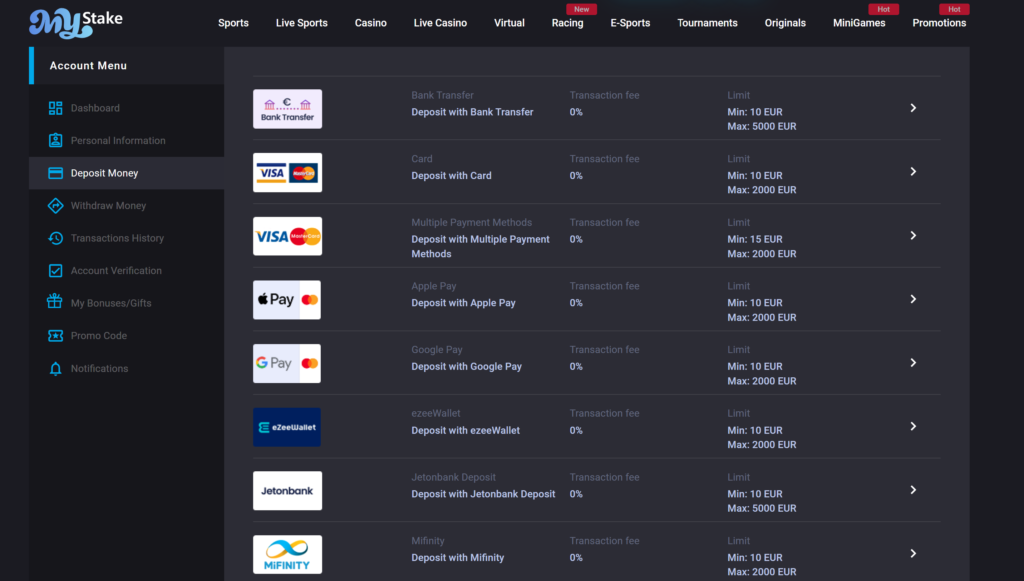Screen dimensions: 1024x581
Task: Expand the Google Pay row chevron
Action: [913, 362]
